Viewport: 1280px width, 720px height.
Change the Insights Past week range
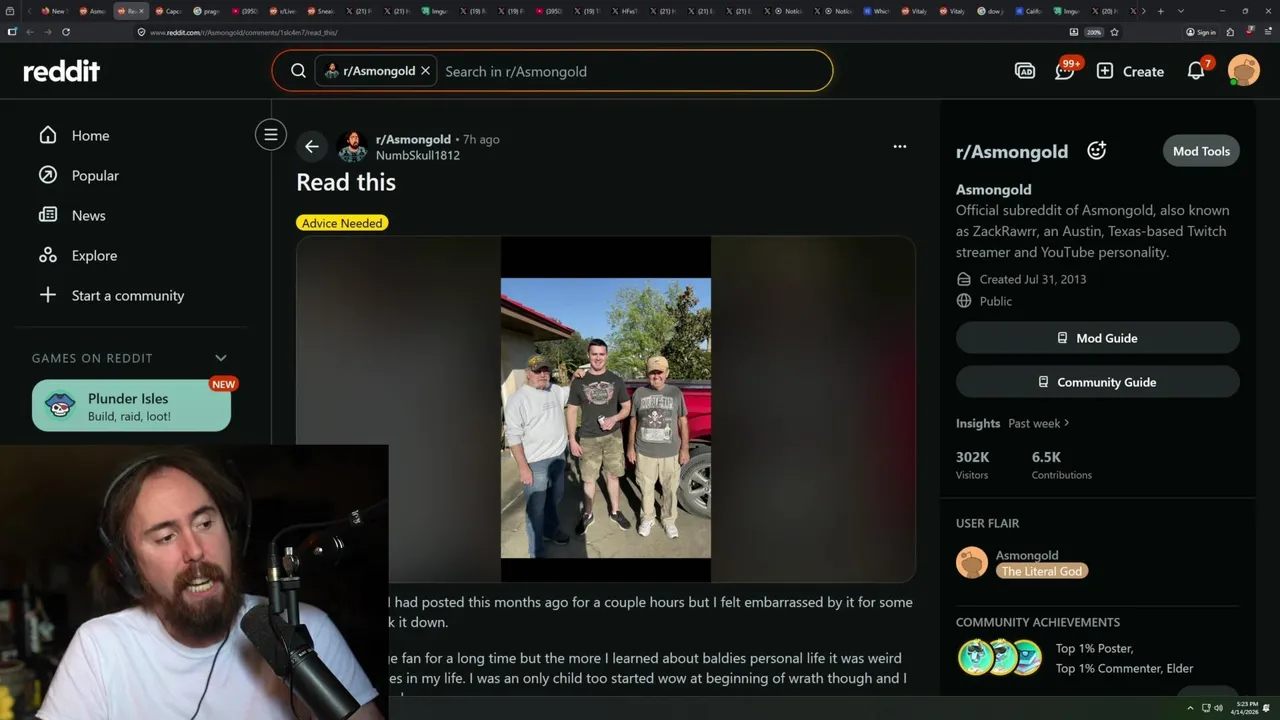(1038, 423)
